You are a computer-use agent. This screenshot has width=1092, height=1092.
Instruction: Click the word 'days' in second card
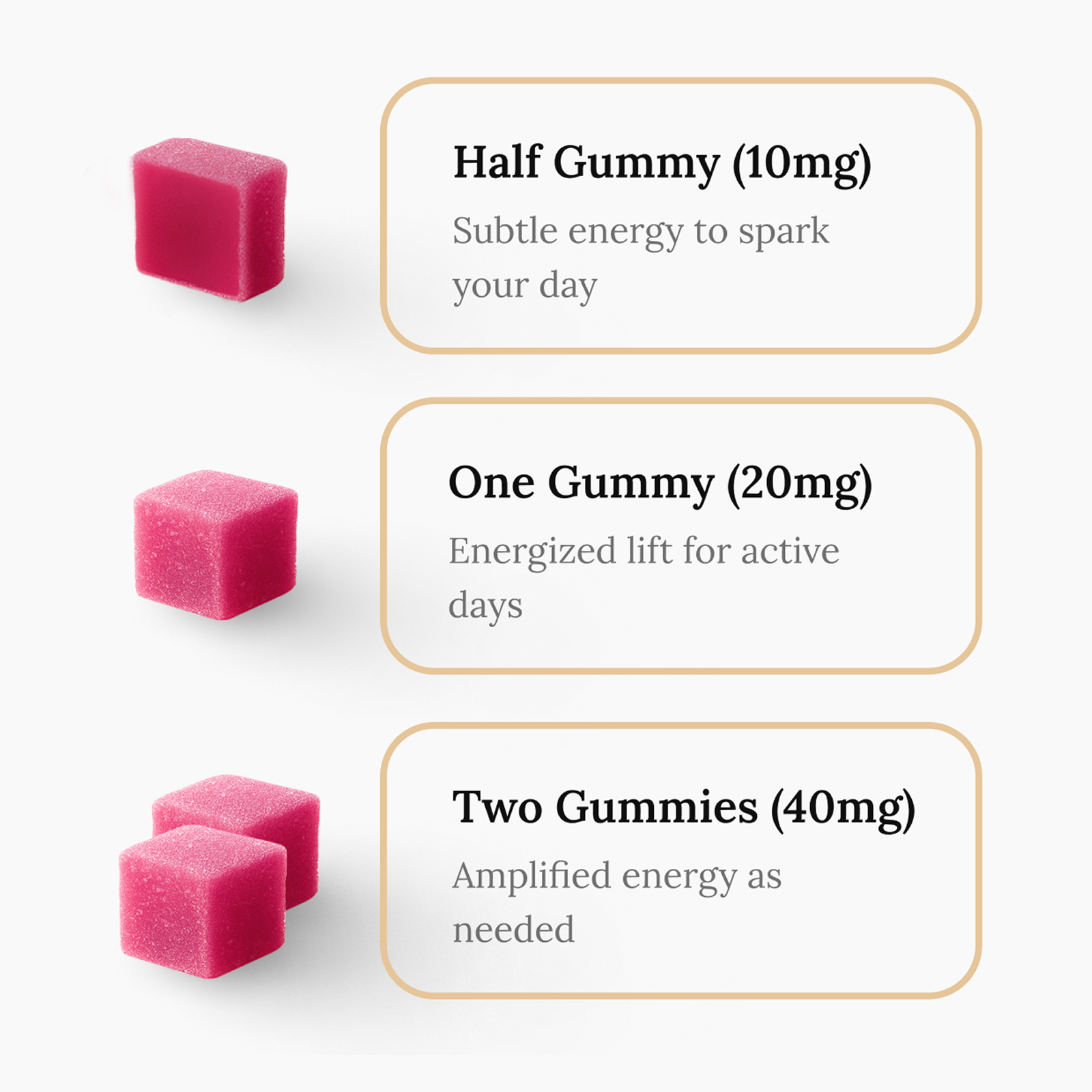pyautogui.click(x=485, y=606)
